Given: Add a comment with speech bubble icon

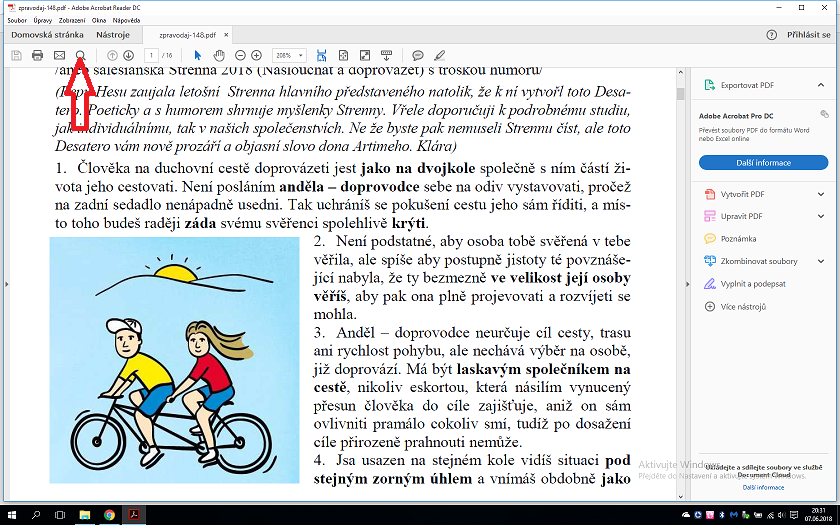Looking at the screenshot, I should [418, 55].
